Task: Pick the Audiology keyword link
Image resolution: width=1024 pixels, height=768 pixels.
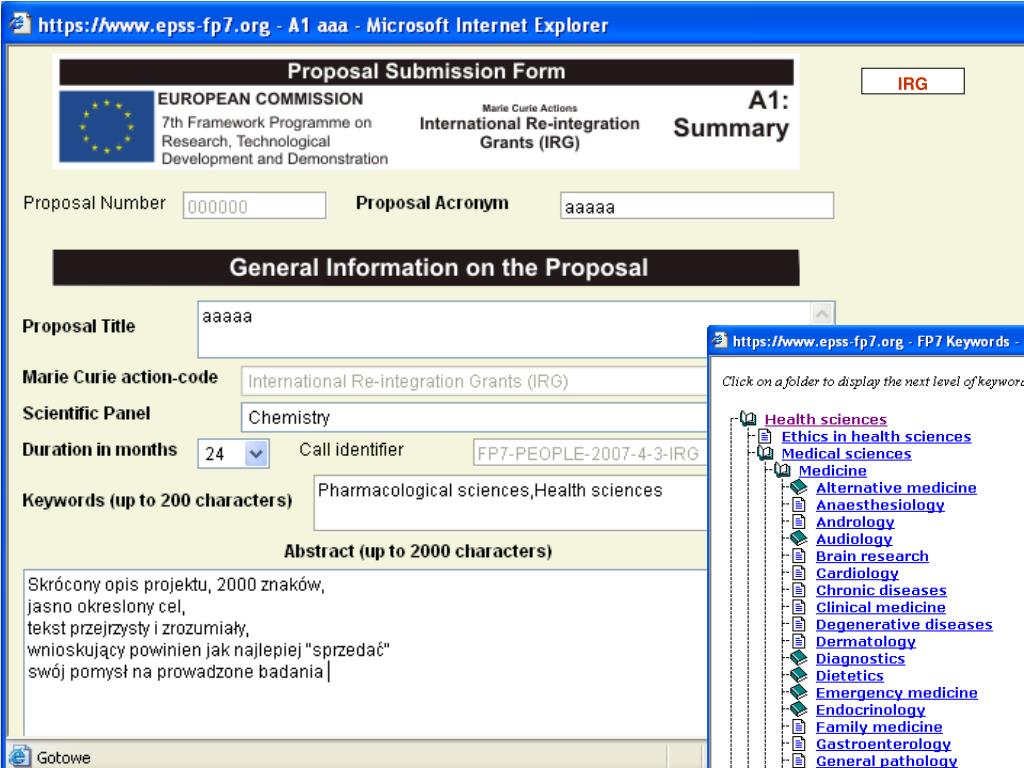Action: tap(854, 539)
